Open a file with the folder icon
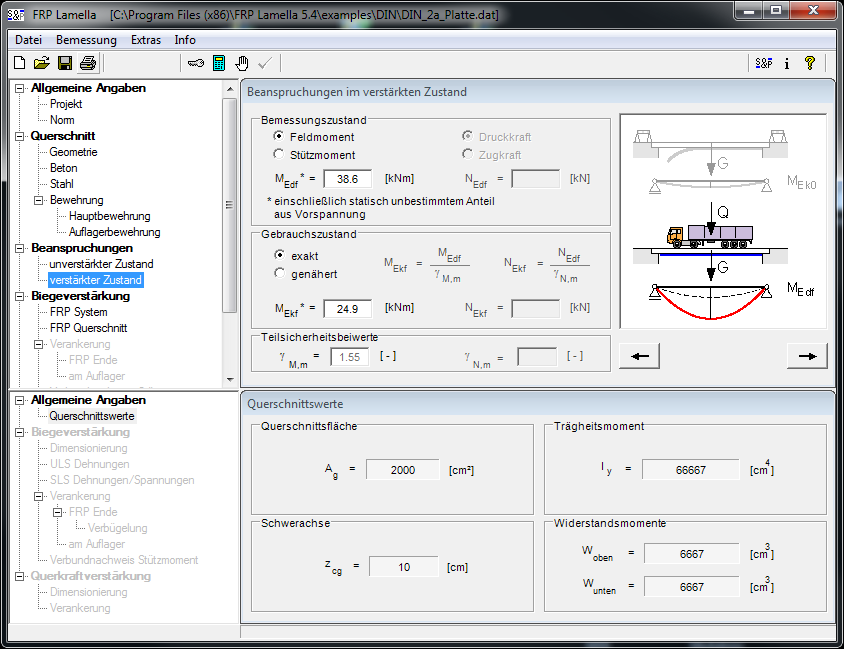Screen dimensions: 844x649 pos(41,63)
